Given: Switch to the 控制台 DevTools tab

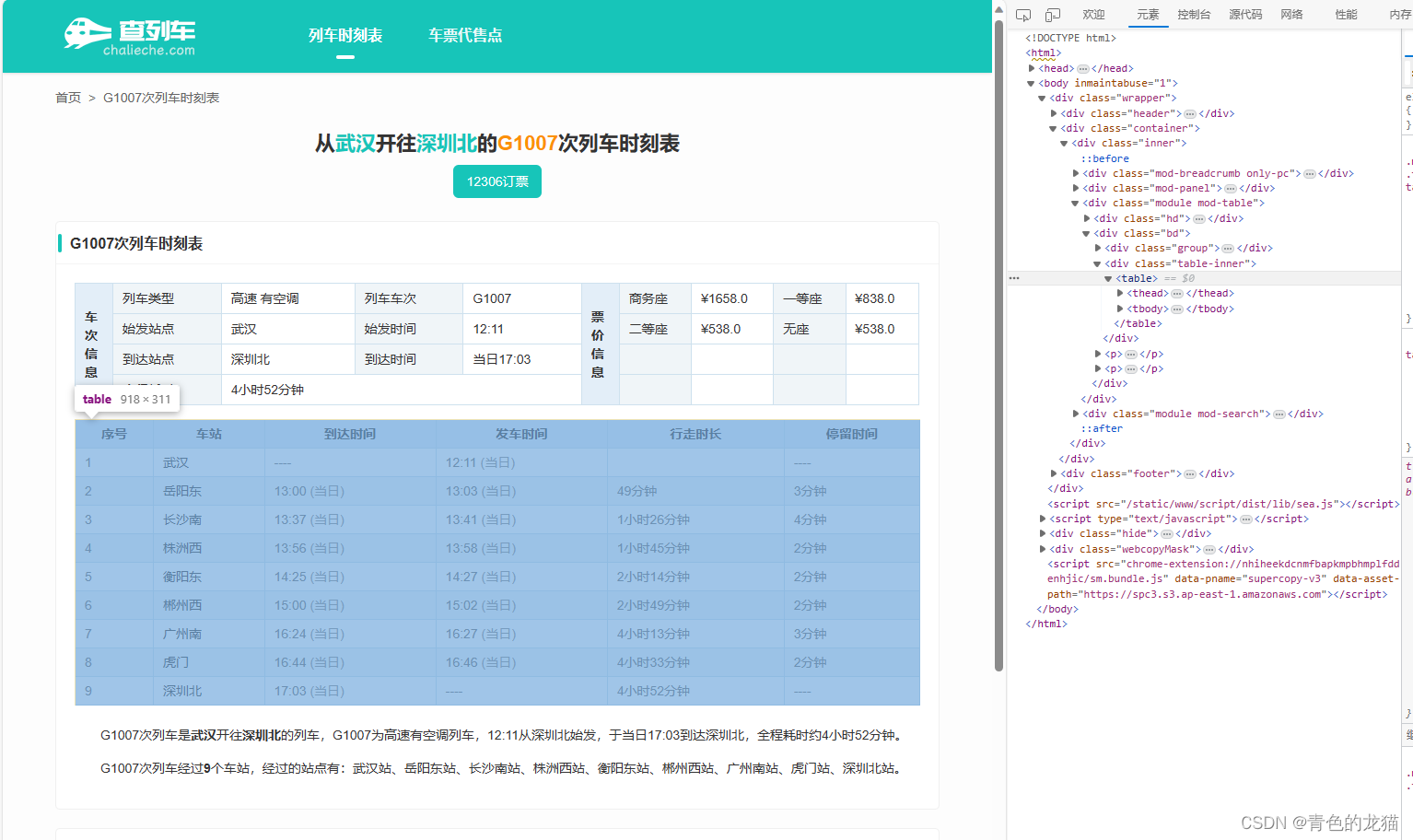Looking at the screenshot, I should pyautogui.click(x=1194, y=15).
